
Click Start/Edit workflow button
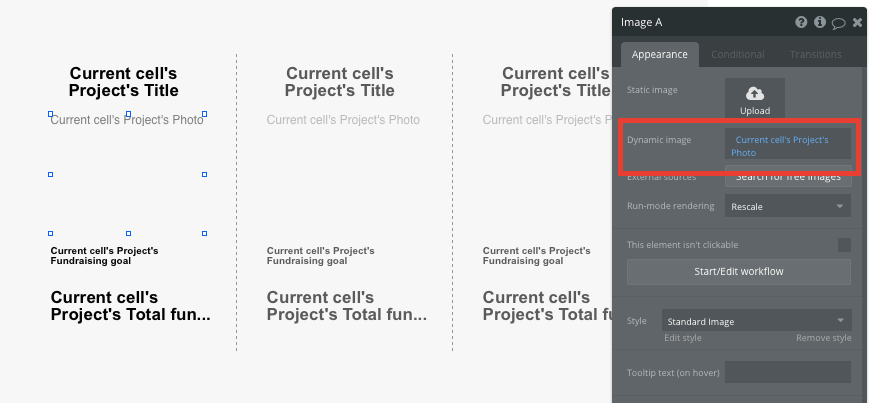click(x=739, y=272)
